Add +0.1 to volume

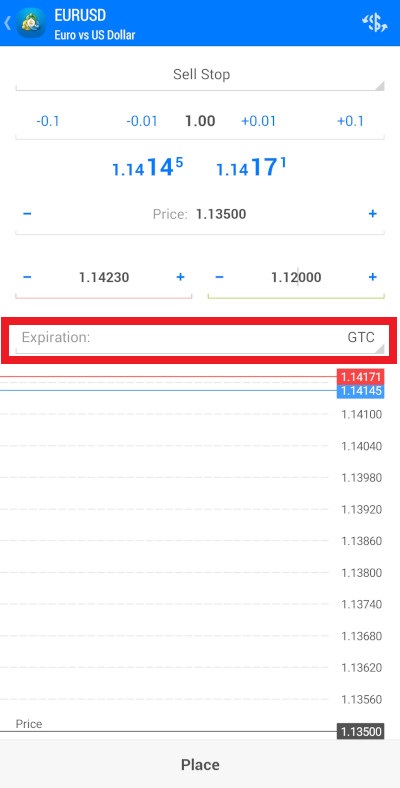point(350,121)
